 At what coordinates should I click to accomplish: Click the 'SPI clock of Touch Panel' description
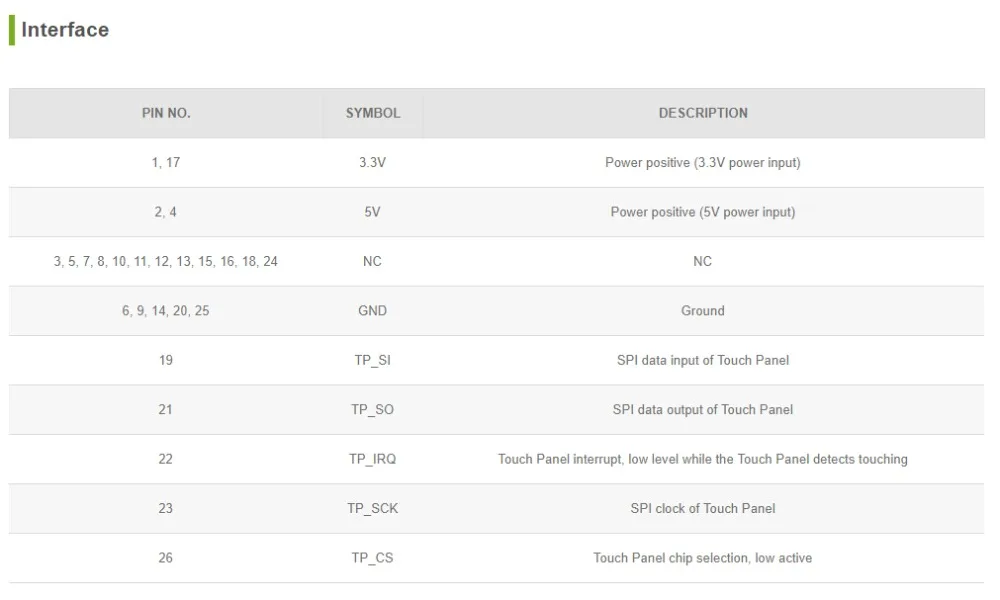703,508
